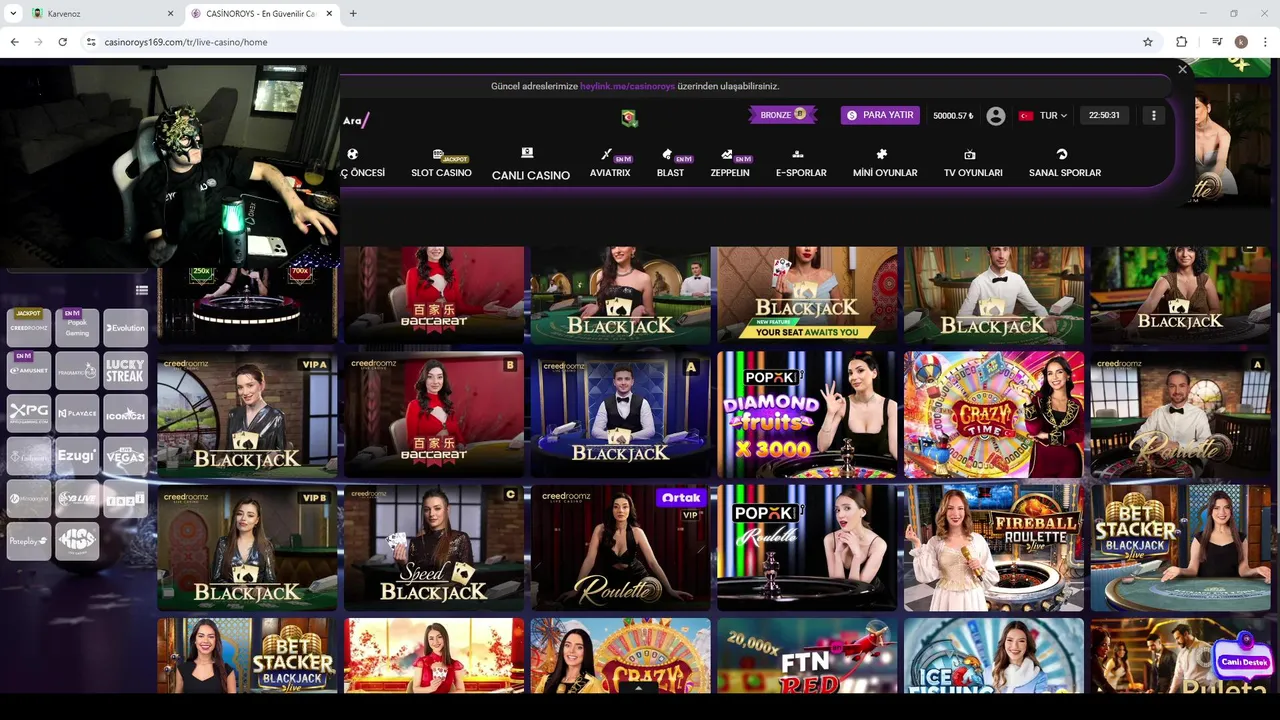Image resolution: width=1280 pixels, height=720 pixels.
Task: Open the Diamond Fruits X3000 game
Action: coord(807,414)
